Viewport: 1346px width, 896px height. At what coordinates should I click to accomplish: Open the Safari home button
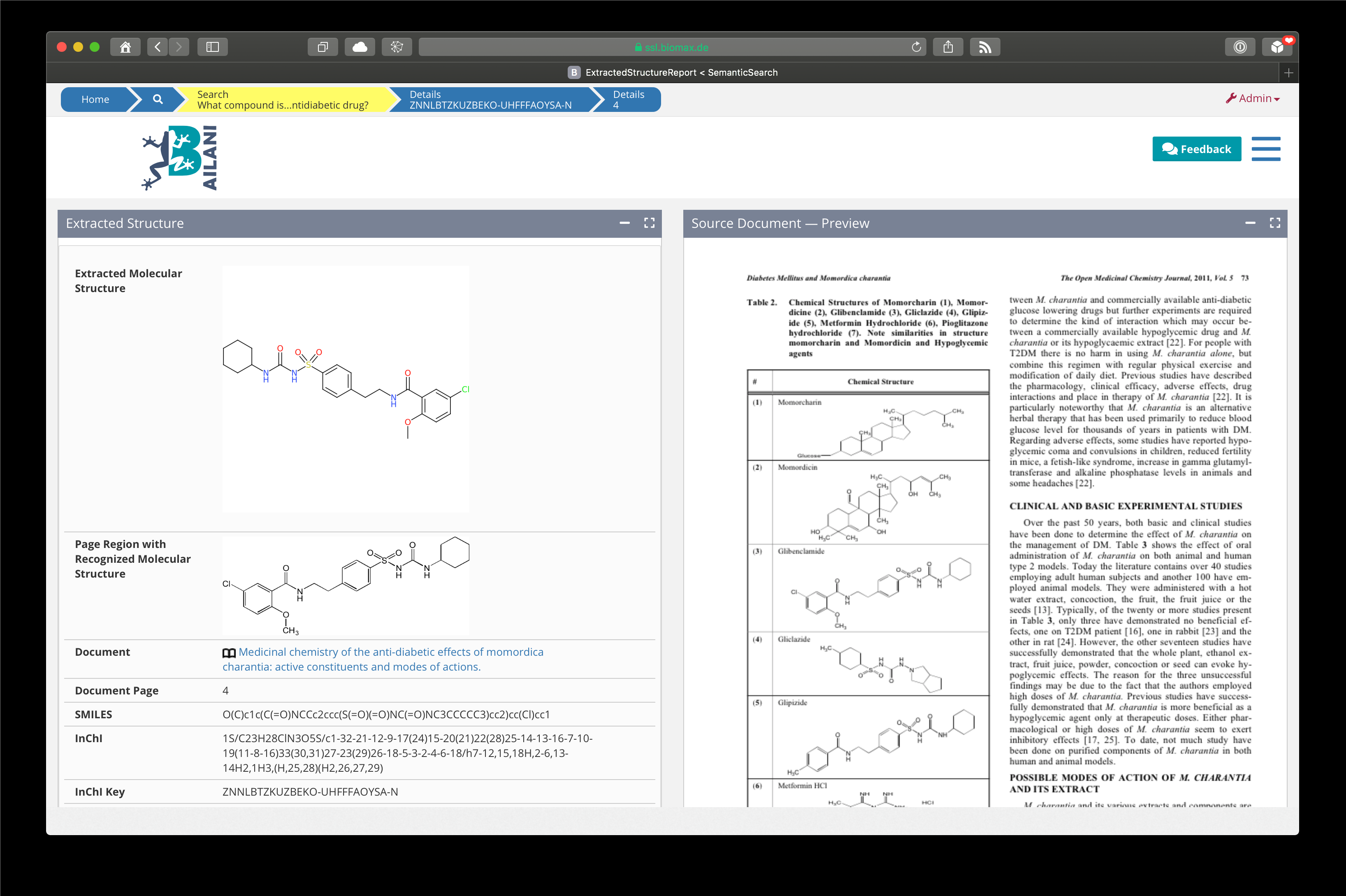coord(125,47)
